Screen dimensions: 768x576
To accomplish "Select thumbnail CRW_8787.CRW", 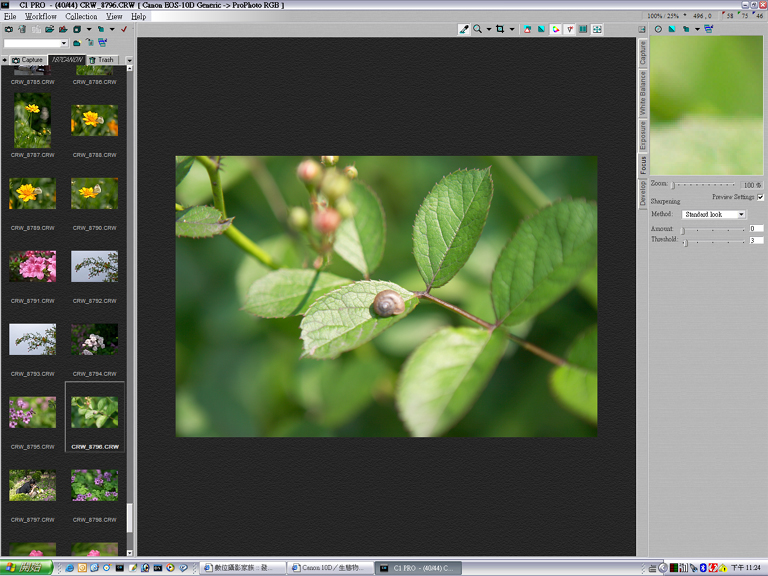I will 32,120.
